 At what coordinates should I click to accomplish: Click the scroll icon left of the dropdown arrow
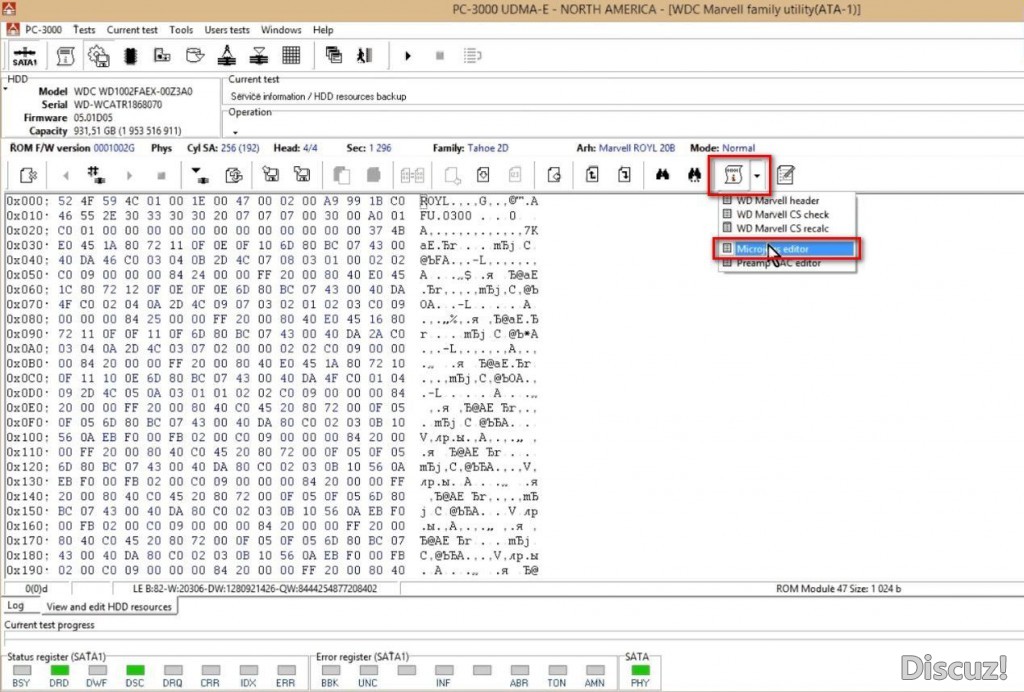click(x=733, y=175)
